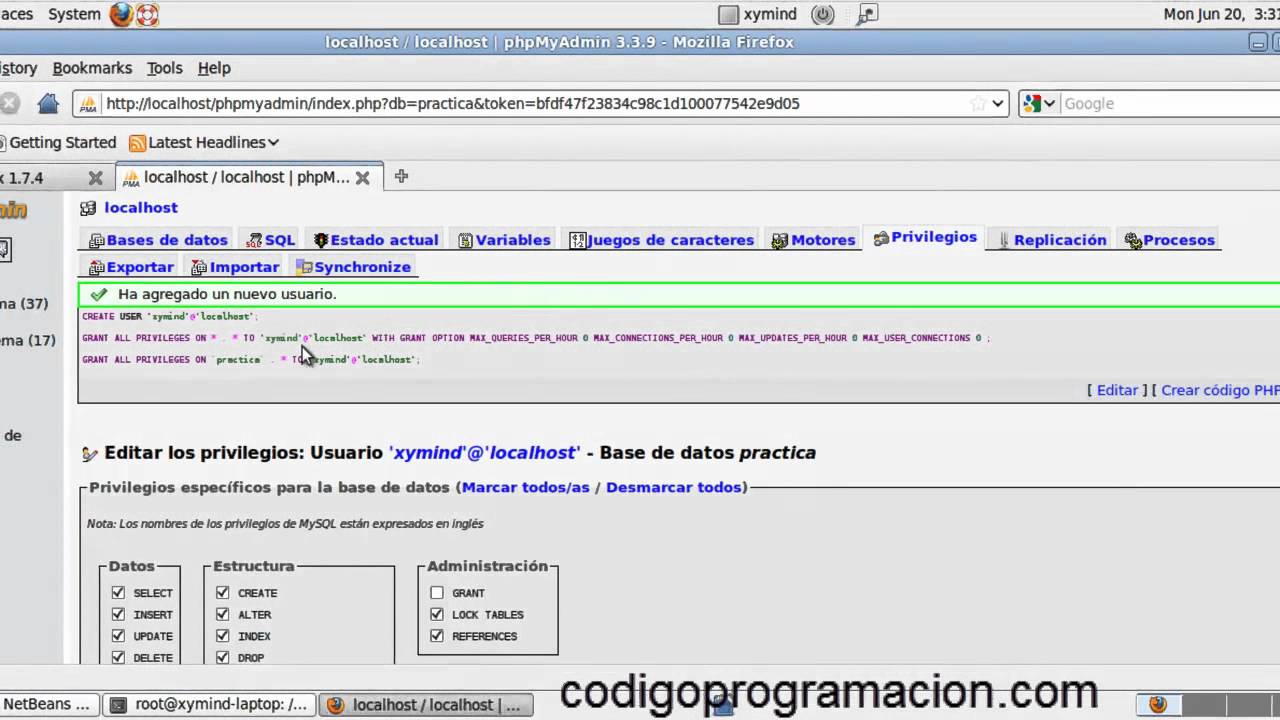1280x720 pixels.
Task: Enable the GRANT privilege checkbox
Action: click(x=436, y=592)
